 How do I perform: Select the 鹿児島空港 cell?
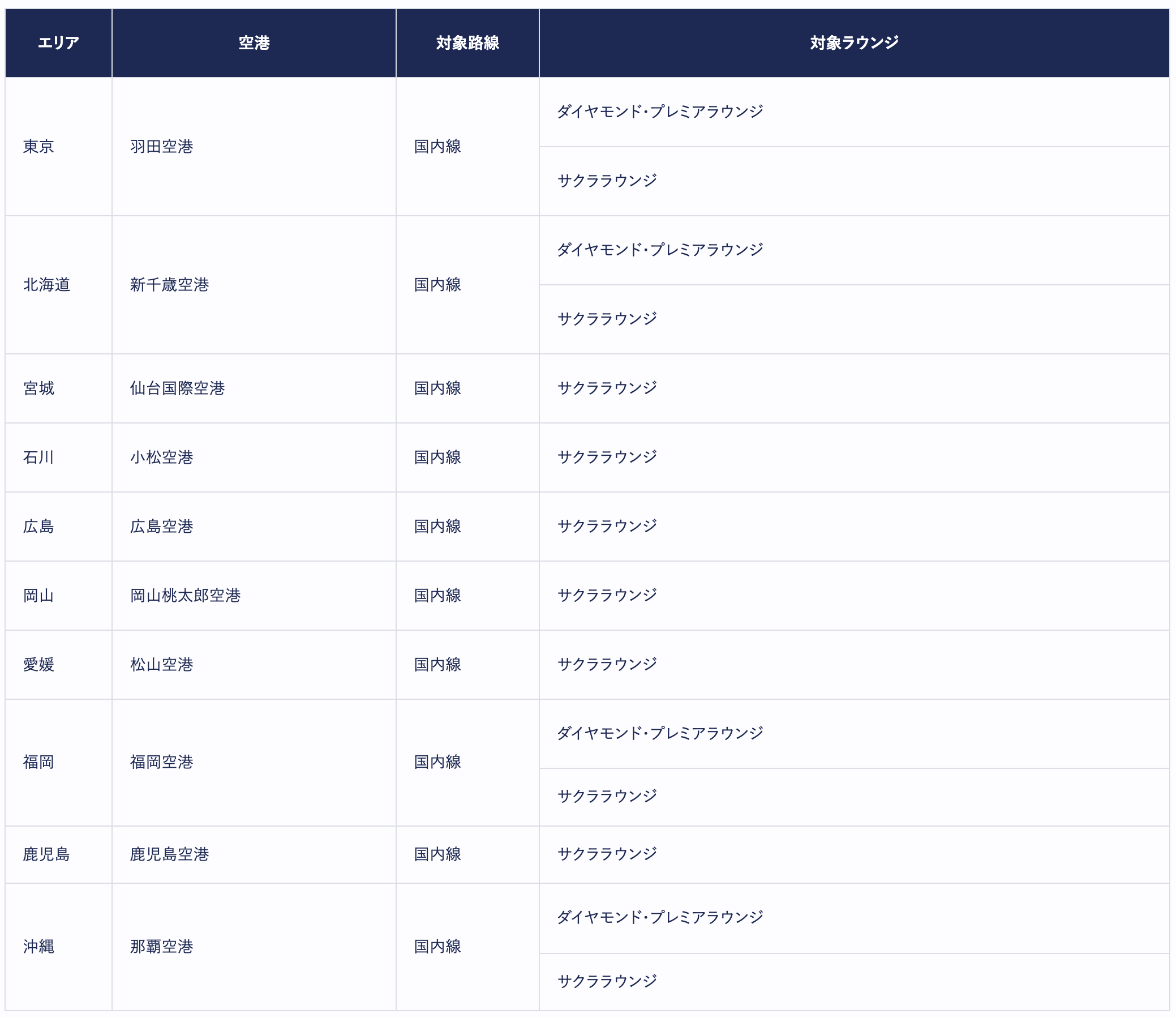(169, 854)
